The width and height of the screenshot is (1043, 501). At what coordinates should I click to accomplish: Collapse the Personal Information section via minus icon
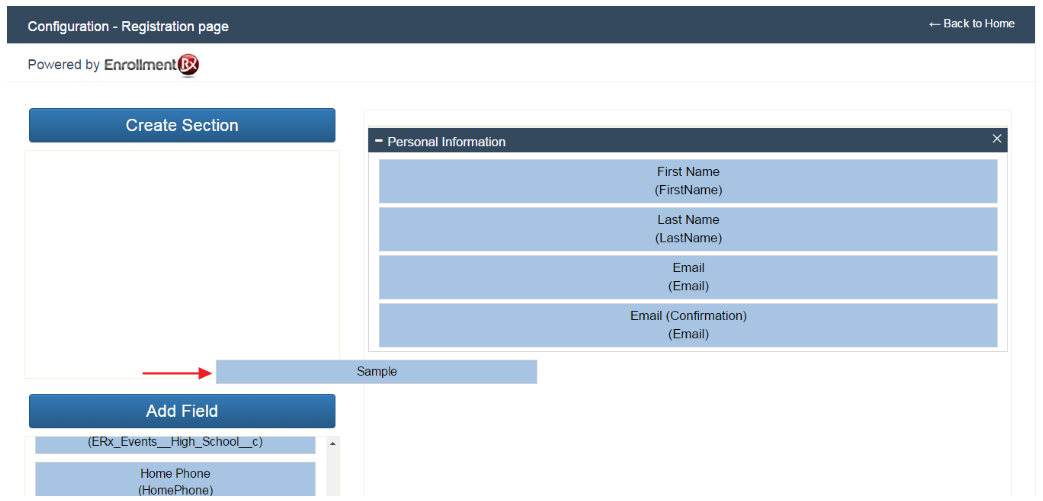(379, 141)
